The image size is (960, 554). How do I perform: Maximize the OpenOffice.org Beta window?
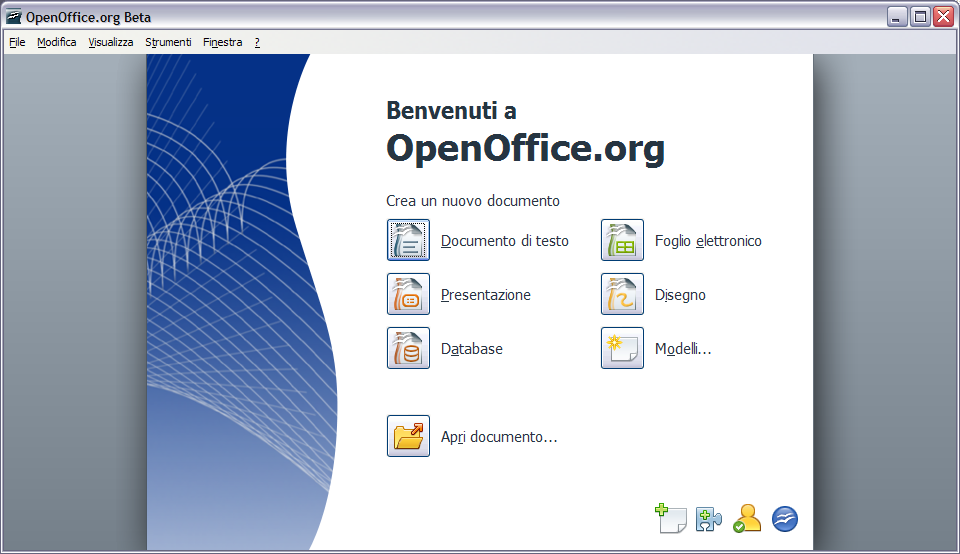[x=920, y=17]
